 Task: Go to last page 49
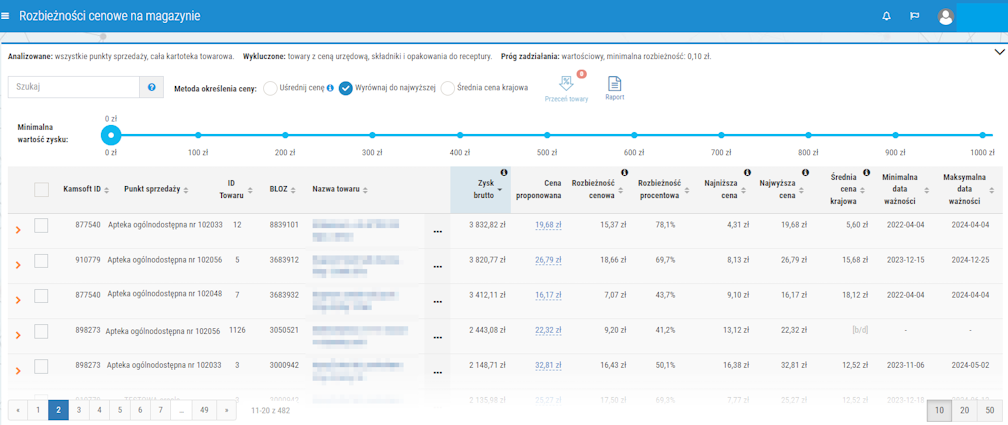point(204,409)
